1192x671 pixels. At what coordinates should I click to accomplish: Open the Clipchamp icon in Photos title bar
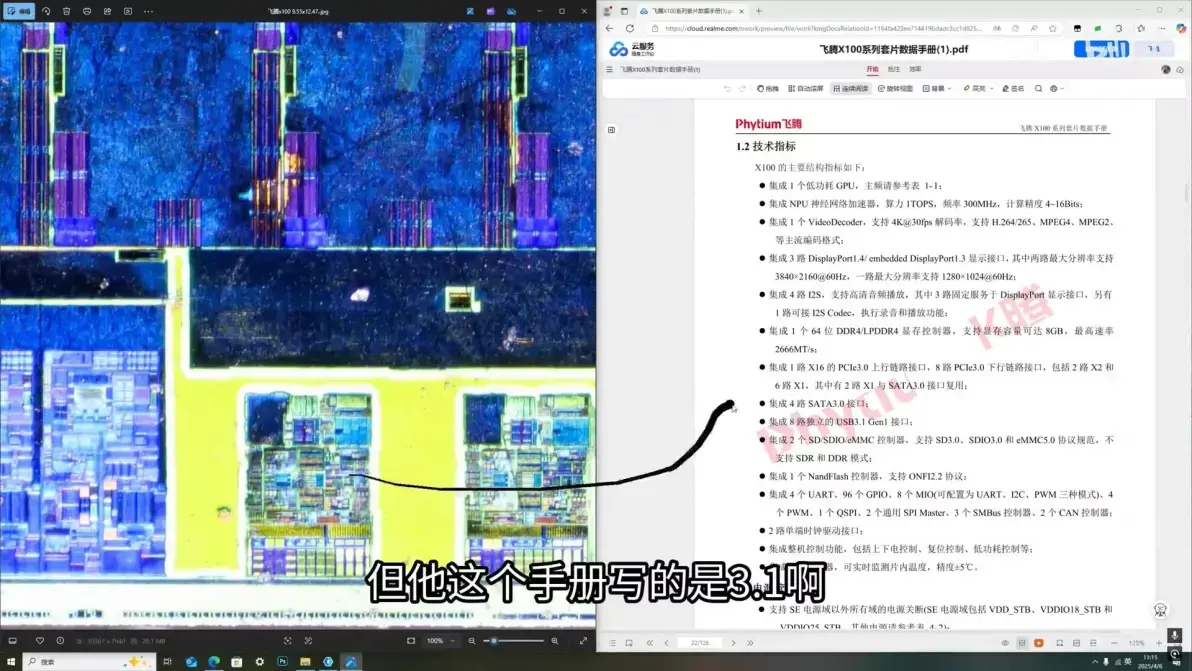(x=490, y=11)
